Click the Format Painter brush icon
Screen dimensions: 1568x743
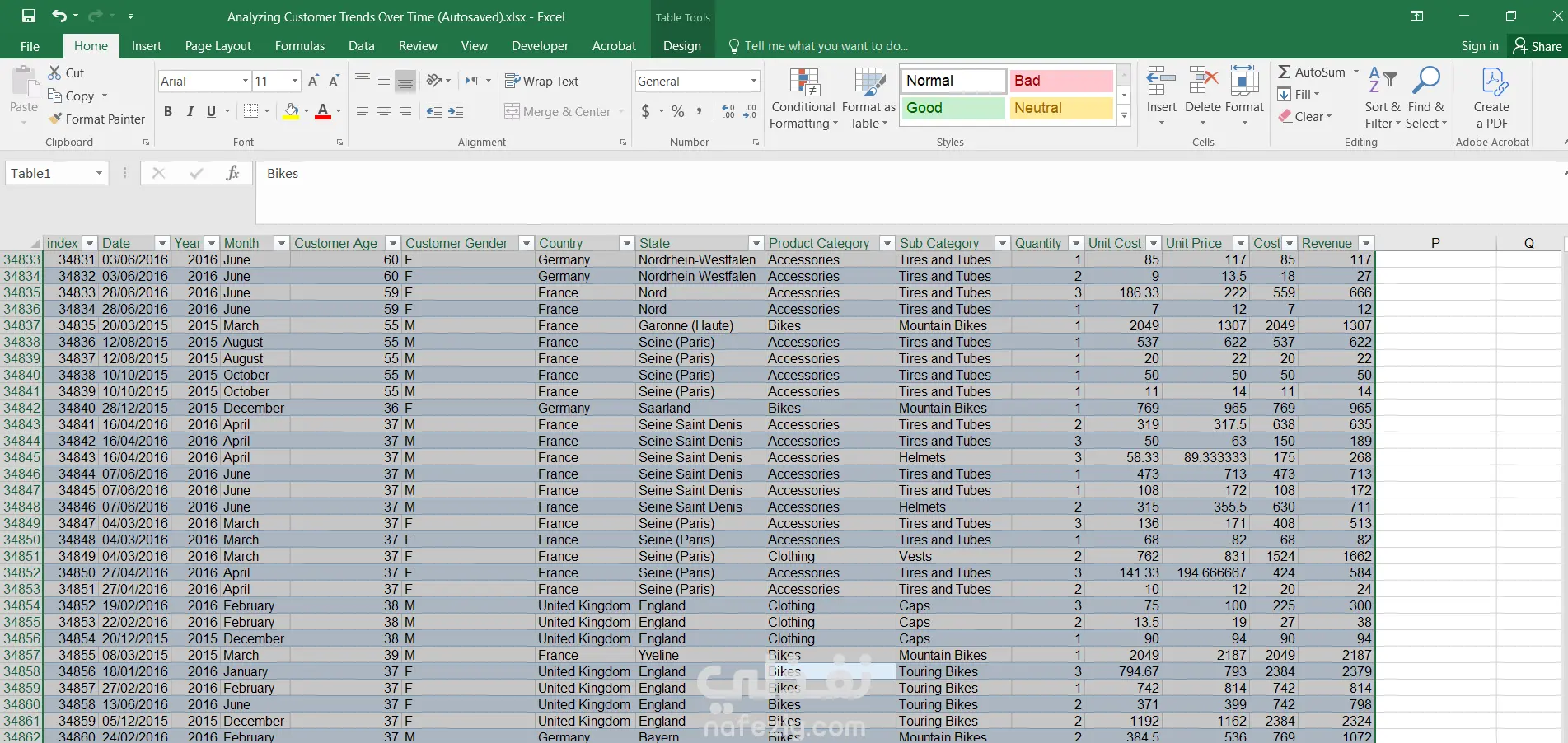click(55, 119)
